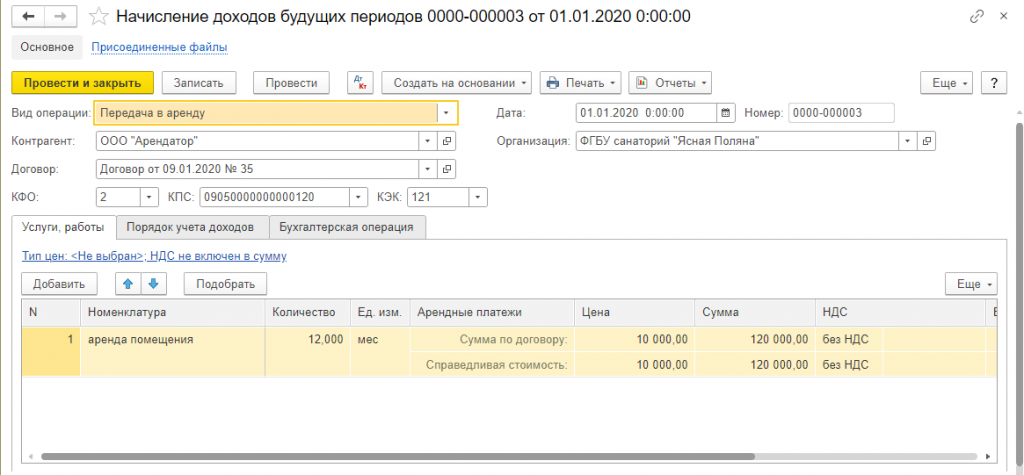Expand the Печать menu
The height and width of the screenshot is (475, 1024).
[x=581, y=83]
